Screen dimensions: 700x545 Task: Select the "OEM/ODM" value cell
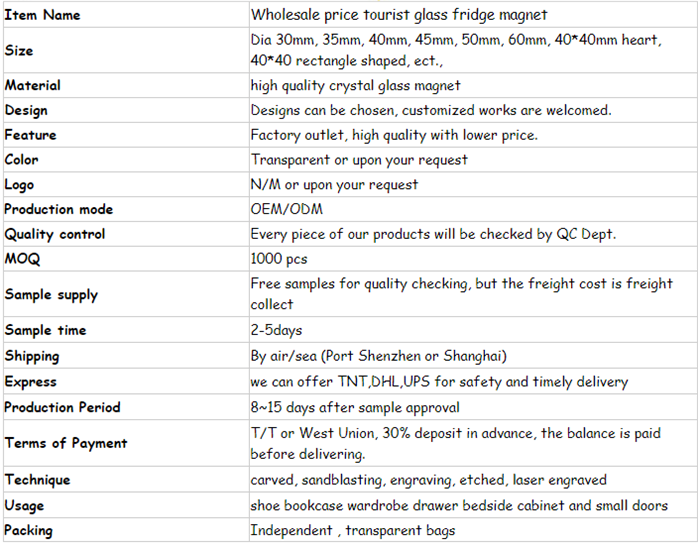coord(287,209)
